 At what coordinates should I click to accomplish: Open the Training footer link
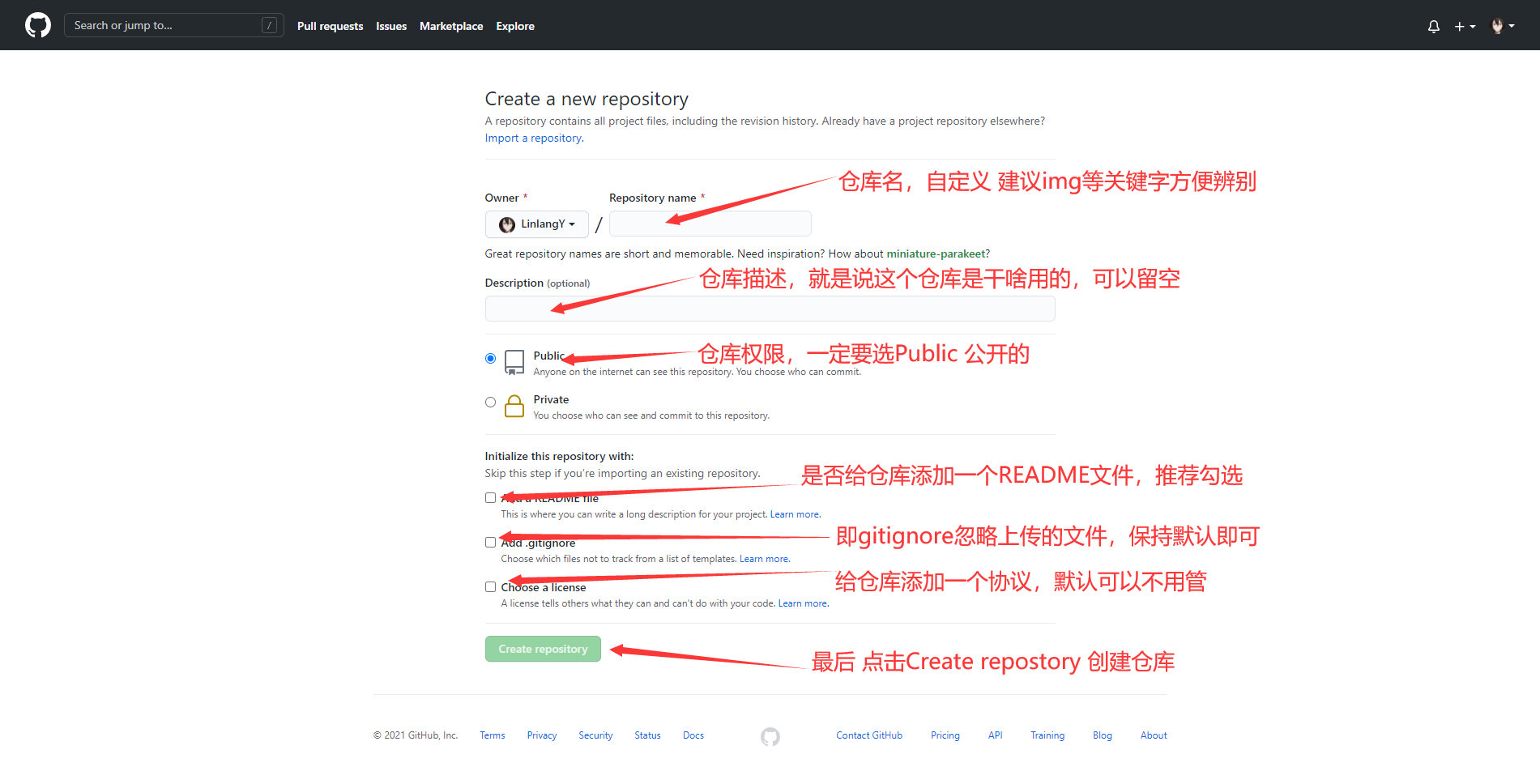tap(1047, 735)
